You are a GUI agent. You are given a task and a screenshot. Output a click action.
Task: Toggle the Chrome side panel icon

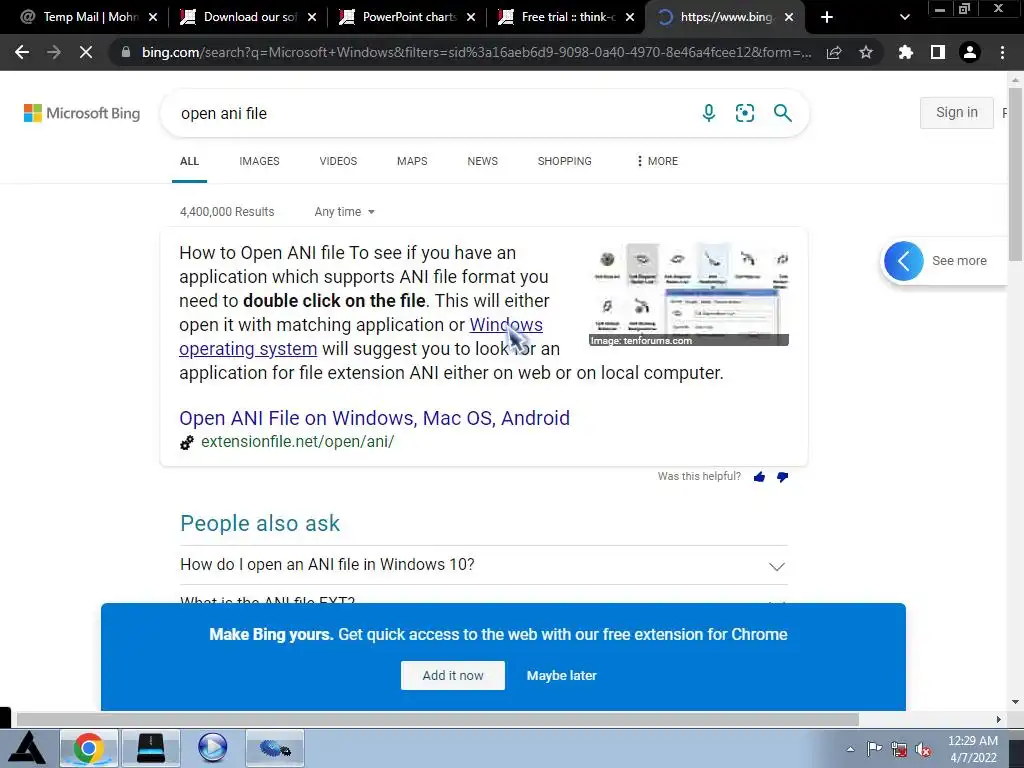[x=938, y=52]
